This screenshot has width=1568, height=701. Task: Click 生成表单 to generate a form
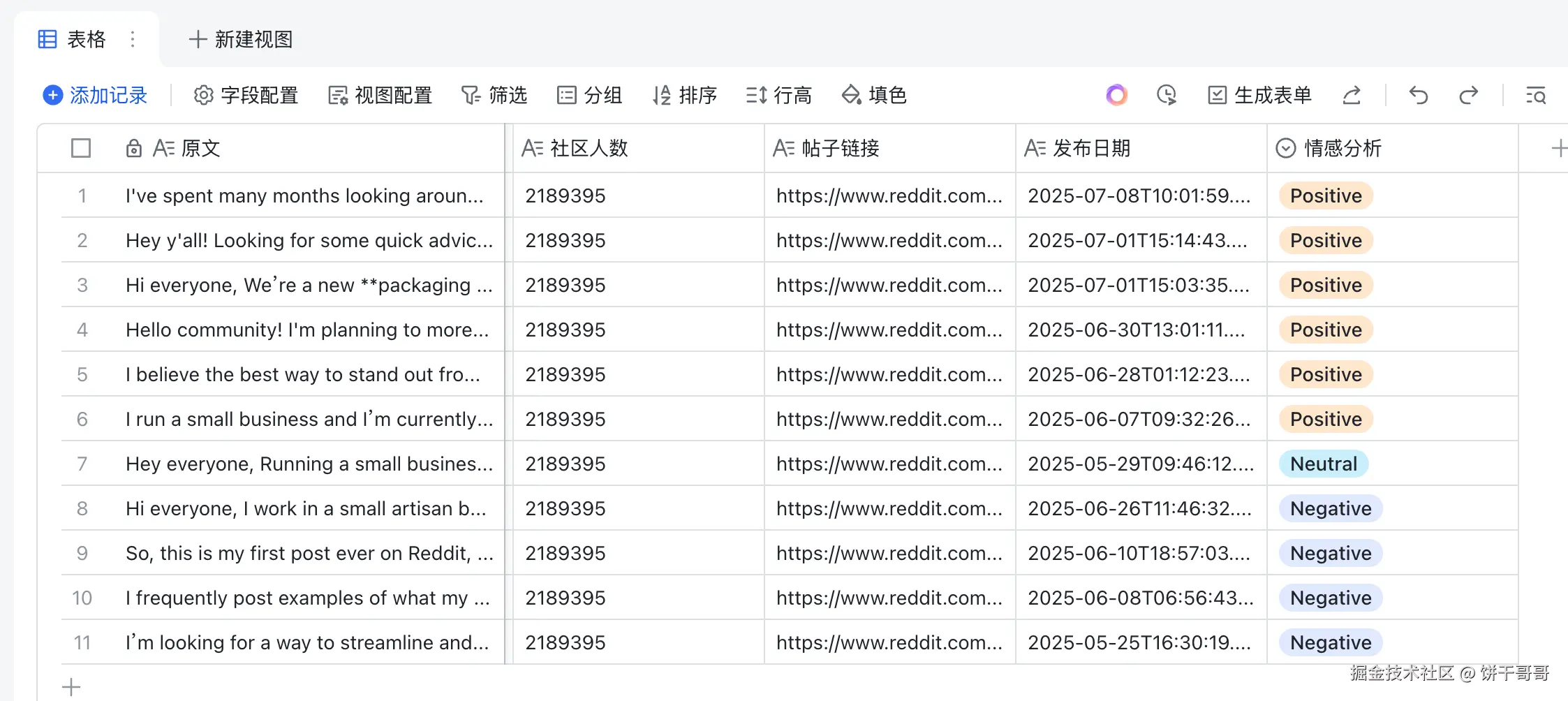1260,95
